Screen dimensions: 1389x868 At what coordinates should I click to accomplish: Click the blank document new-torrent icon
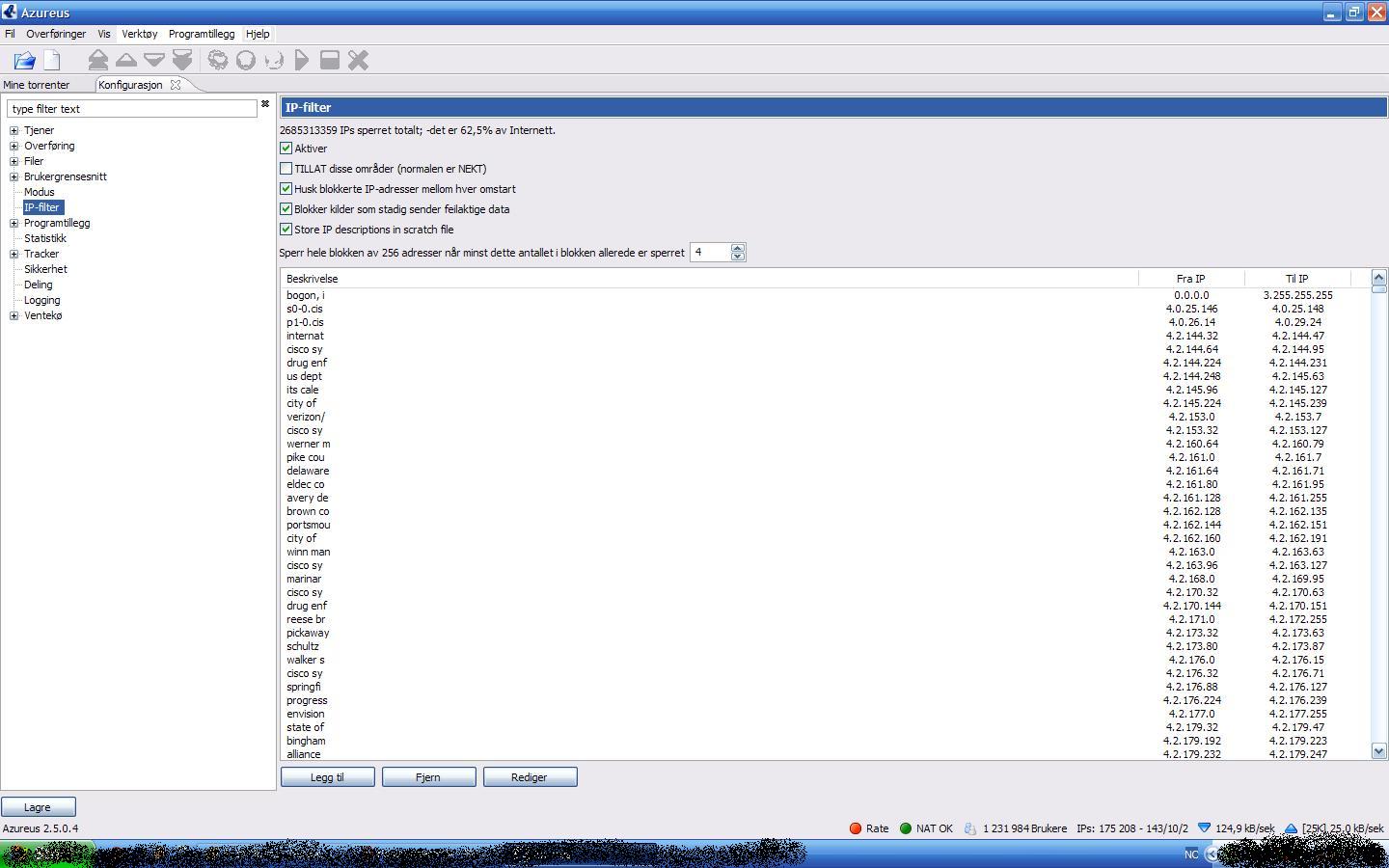click(52, 61)
